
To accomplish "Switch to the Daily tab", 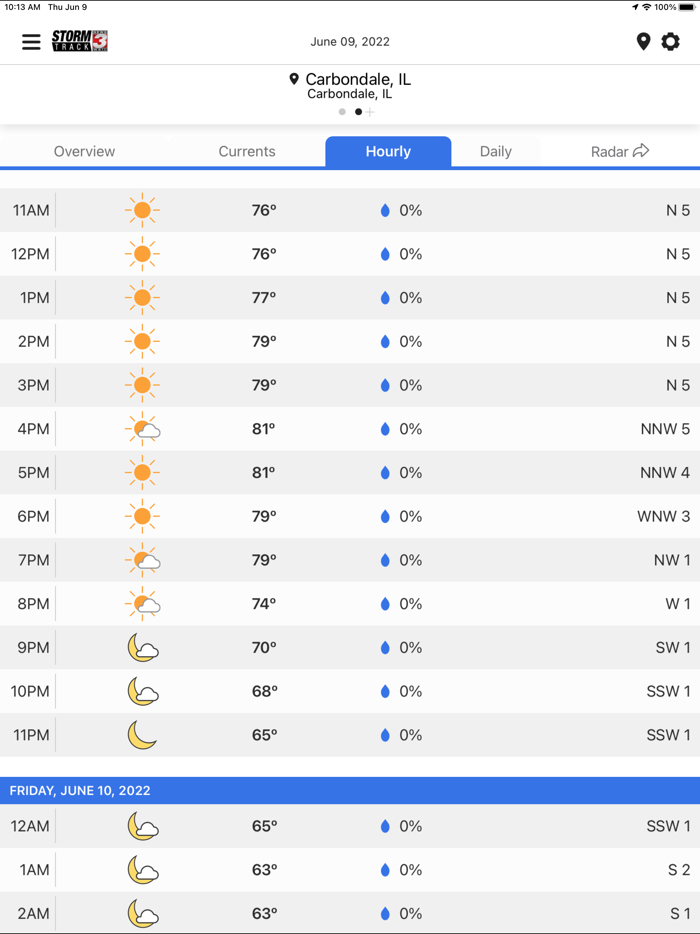I will (x=496, y=151).
